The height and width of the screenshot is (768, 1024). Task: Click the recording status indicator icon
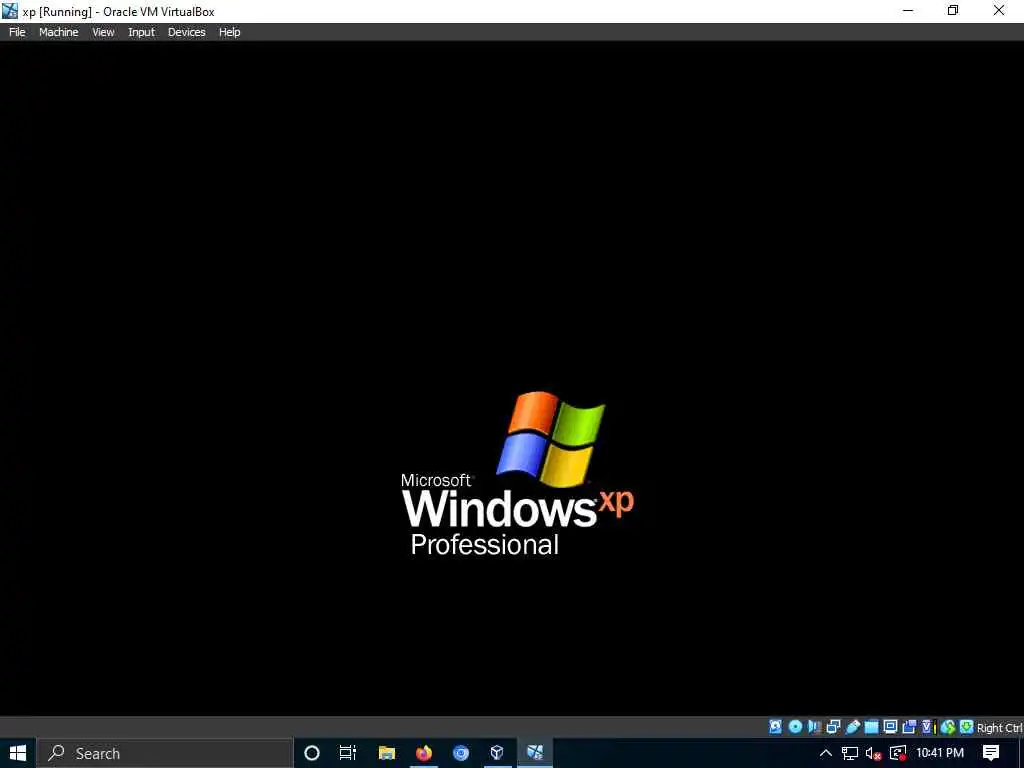coord(909,727)
